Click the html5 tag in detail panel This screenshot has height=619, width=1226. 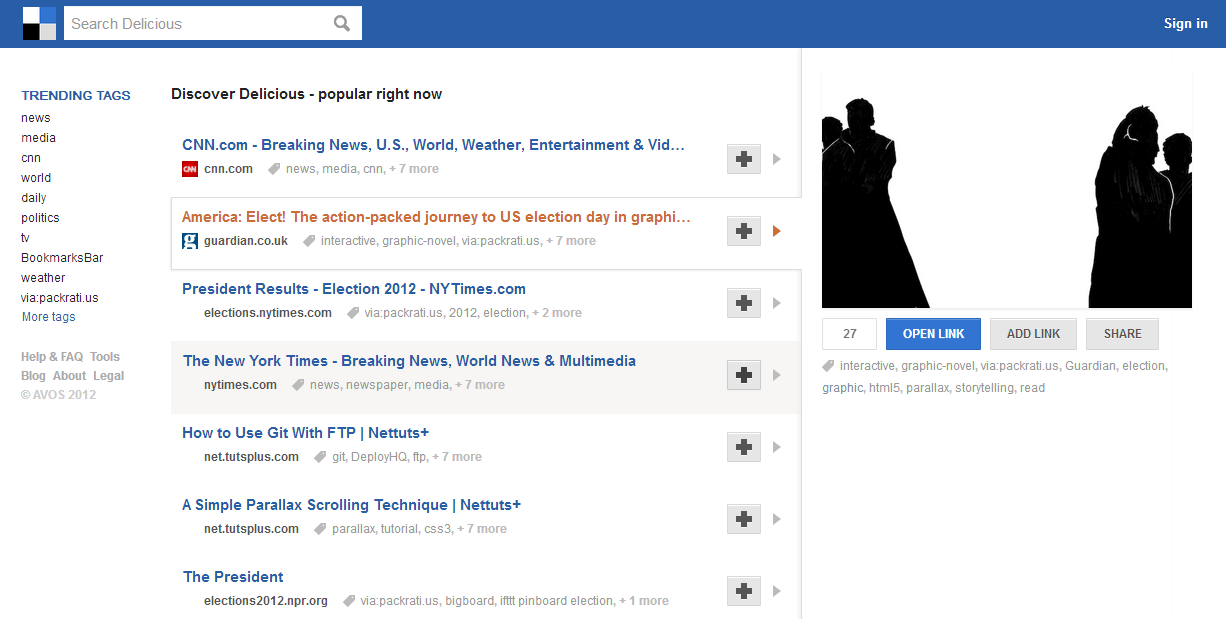(884, 388)
